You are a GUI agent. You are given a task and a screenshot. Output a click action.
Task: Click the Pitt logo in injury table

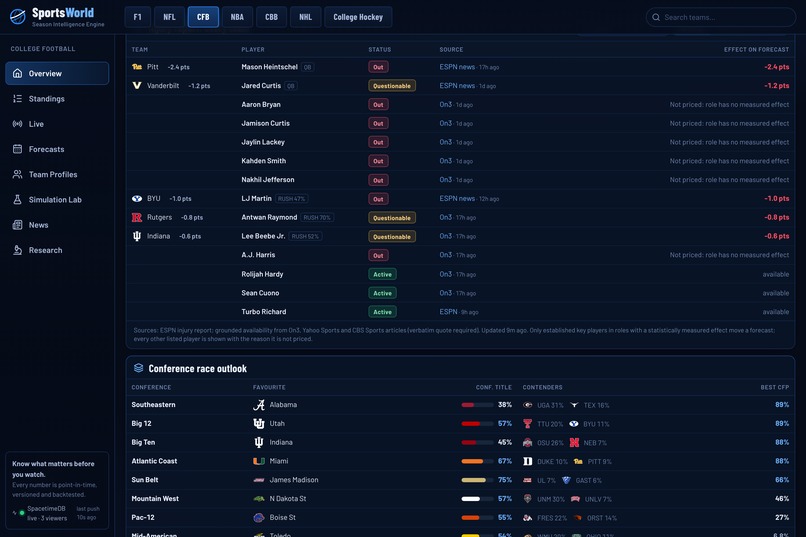(137, 67)
